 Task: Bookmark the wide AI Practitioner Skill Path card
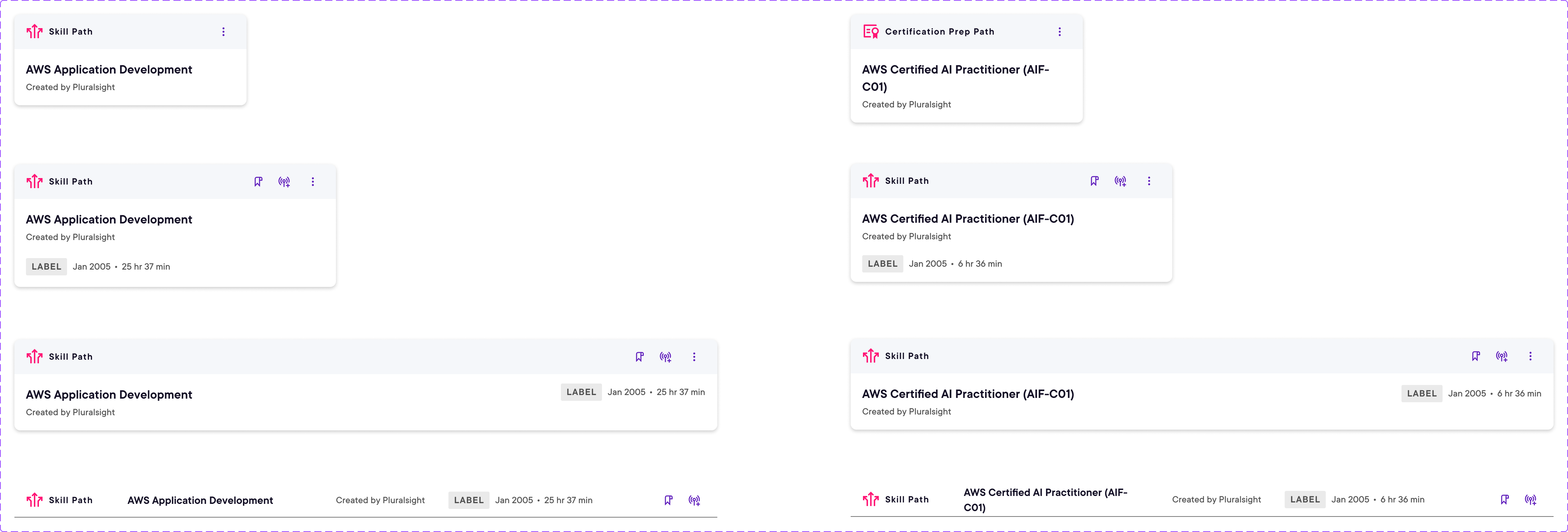coord(1476,356)
